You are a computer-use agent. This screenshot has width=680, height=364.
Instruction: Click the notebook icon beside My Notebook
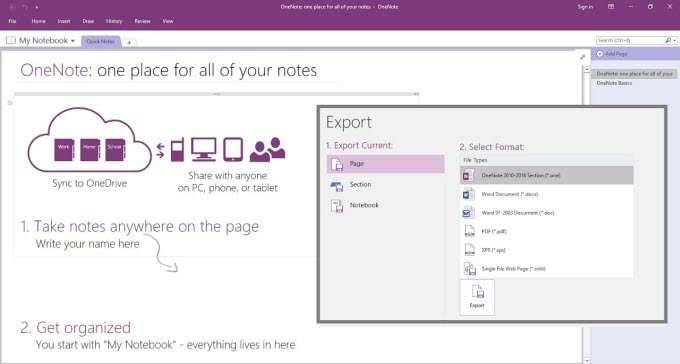tap(11, 40)
